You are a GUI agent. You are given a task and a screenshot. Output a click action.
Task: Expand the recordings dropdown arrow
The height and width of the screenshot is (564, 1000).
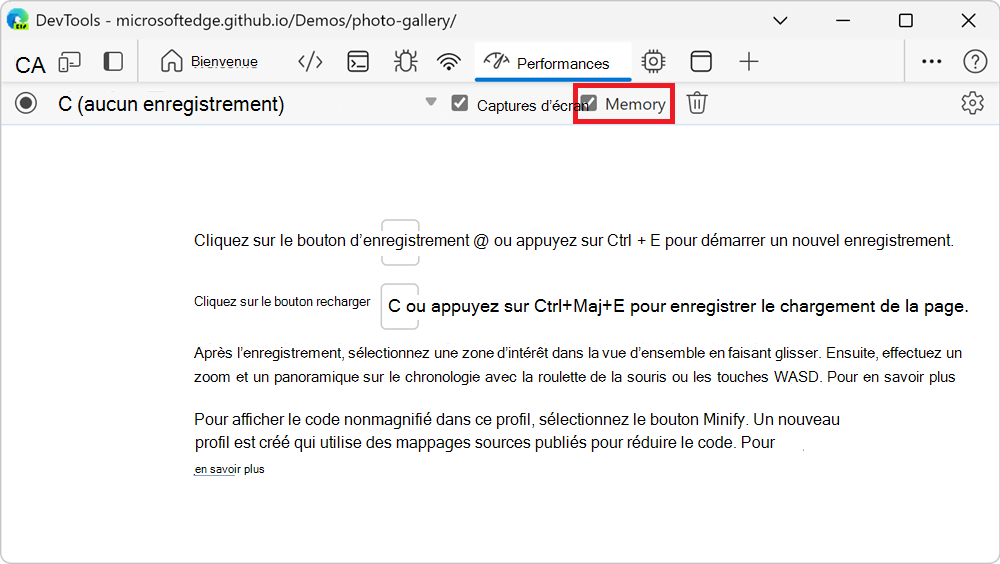coord(431,102)
